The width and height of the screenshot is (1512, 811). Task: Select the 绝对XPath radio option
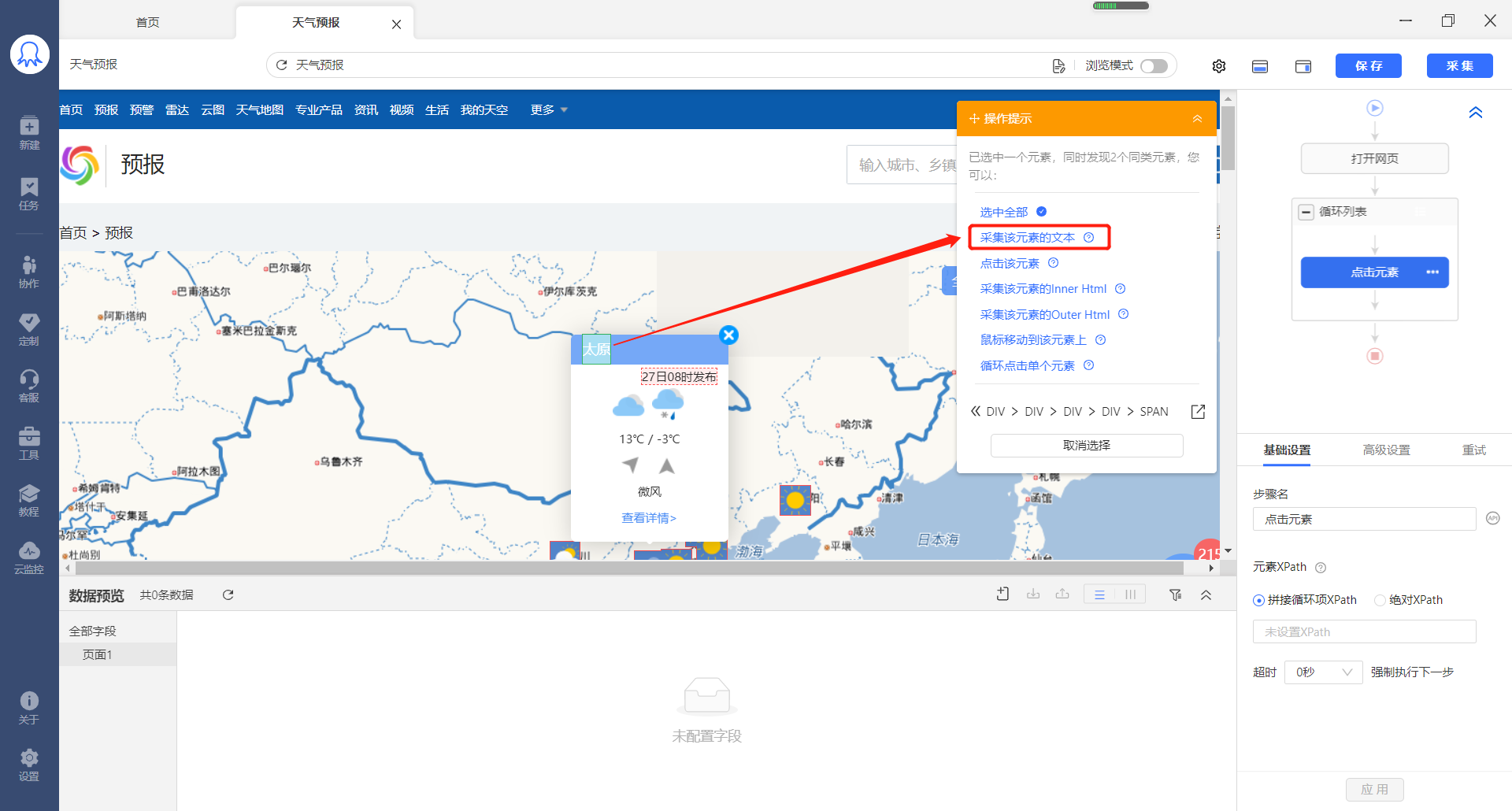(1380, 600)
